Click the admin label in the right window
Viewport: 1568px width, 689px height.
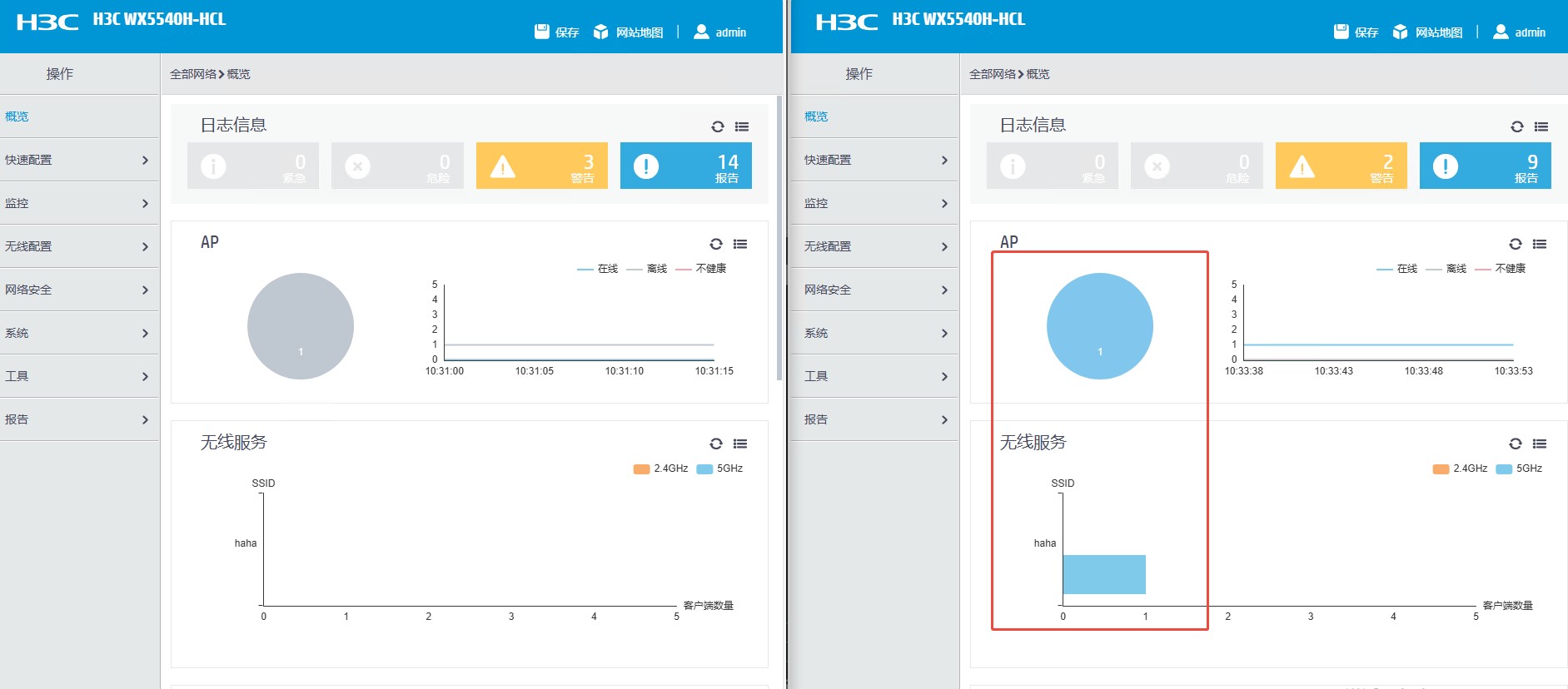[x=1530, y=32]
